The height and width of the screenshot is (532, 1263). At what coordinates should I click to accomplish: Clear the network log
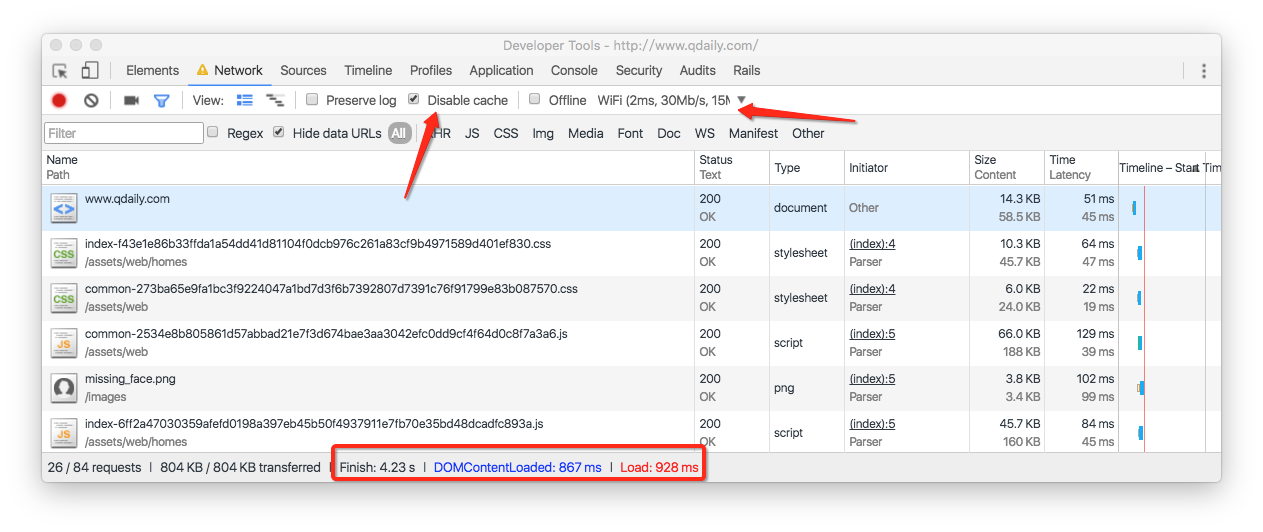[x=91, y=100]
